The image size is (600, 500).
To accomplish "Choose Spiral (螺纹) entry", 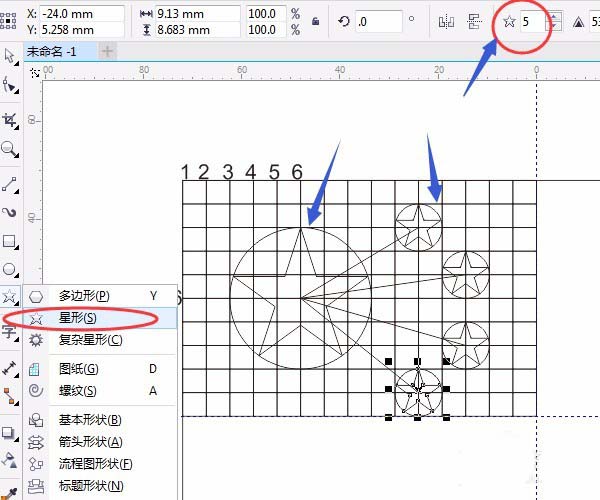I will [x=100, y=391].
